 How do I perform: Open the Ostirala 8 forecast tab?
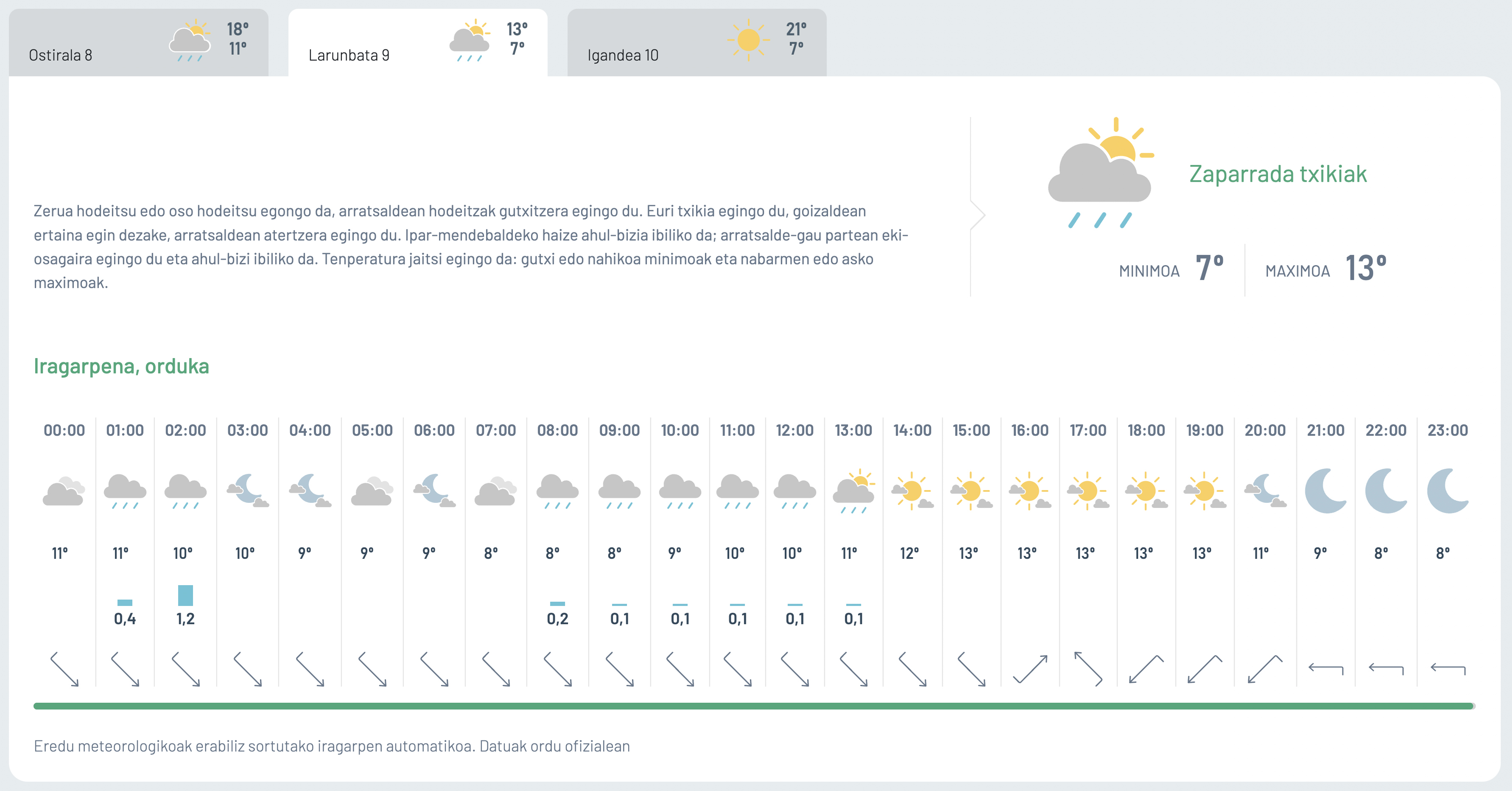point(139,42)
